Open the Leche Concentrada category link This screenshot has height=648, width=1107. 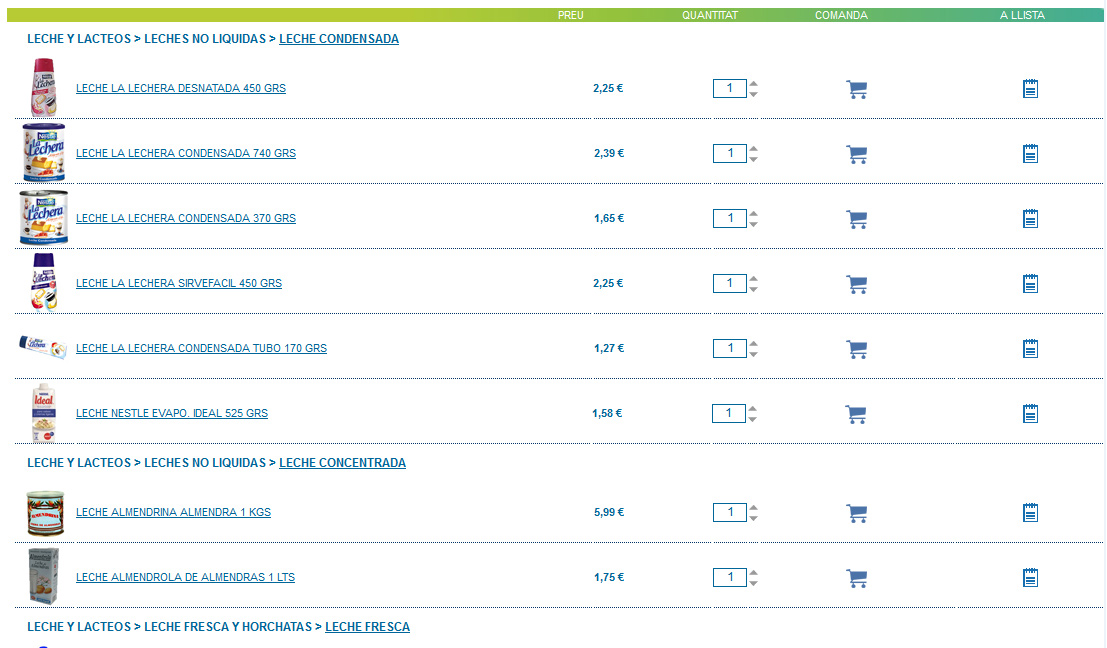pyautogui.click(x=342, y=463)
